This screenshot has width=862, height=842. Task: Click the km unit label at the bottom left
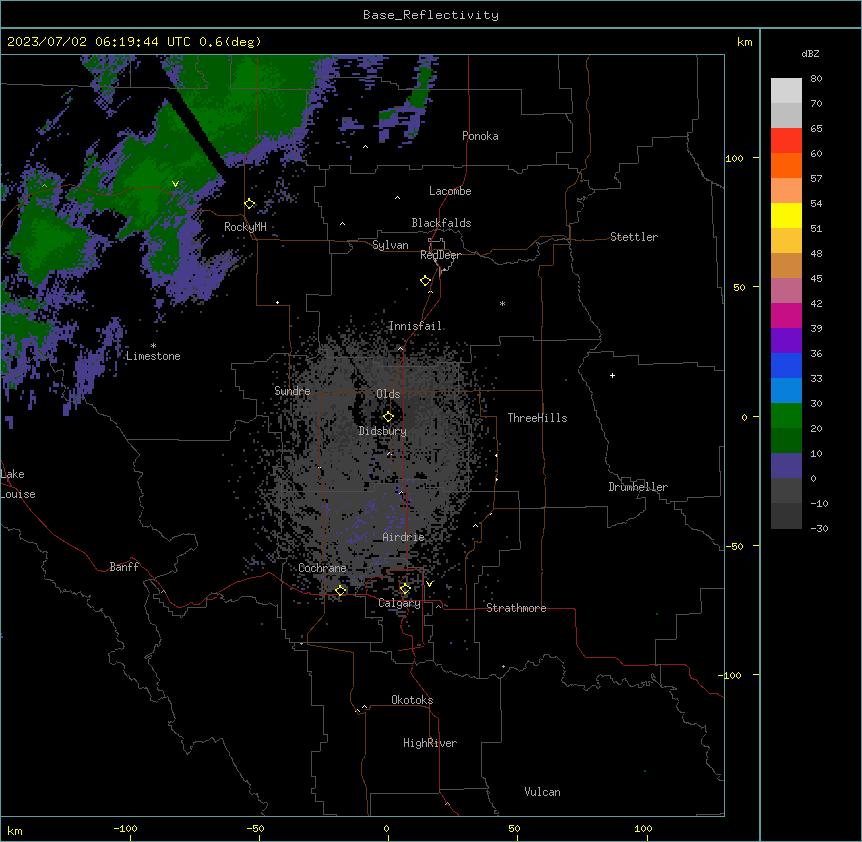pos(15,831)
